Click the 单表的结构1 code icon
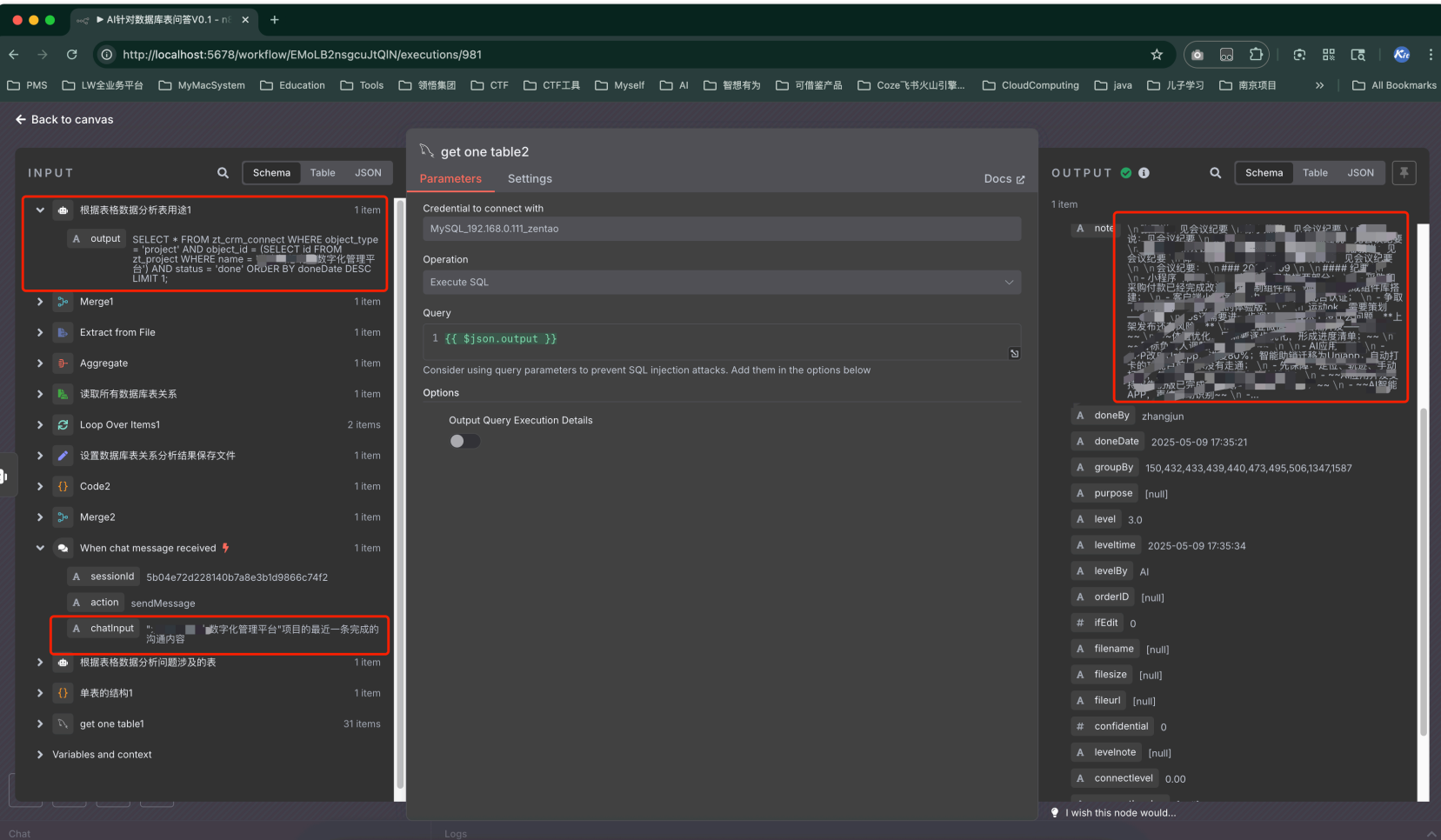 [63, 693]
